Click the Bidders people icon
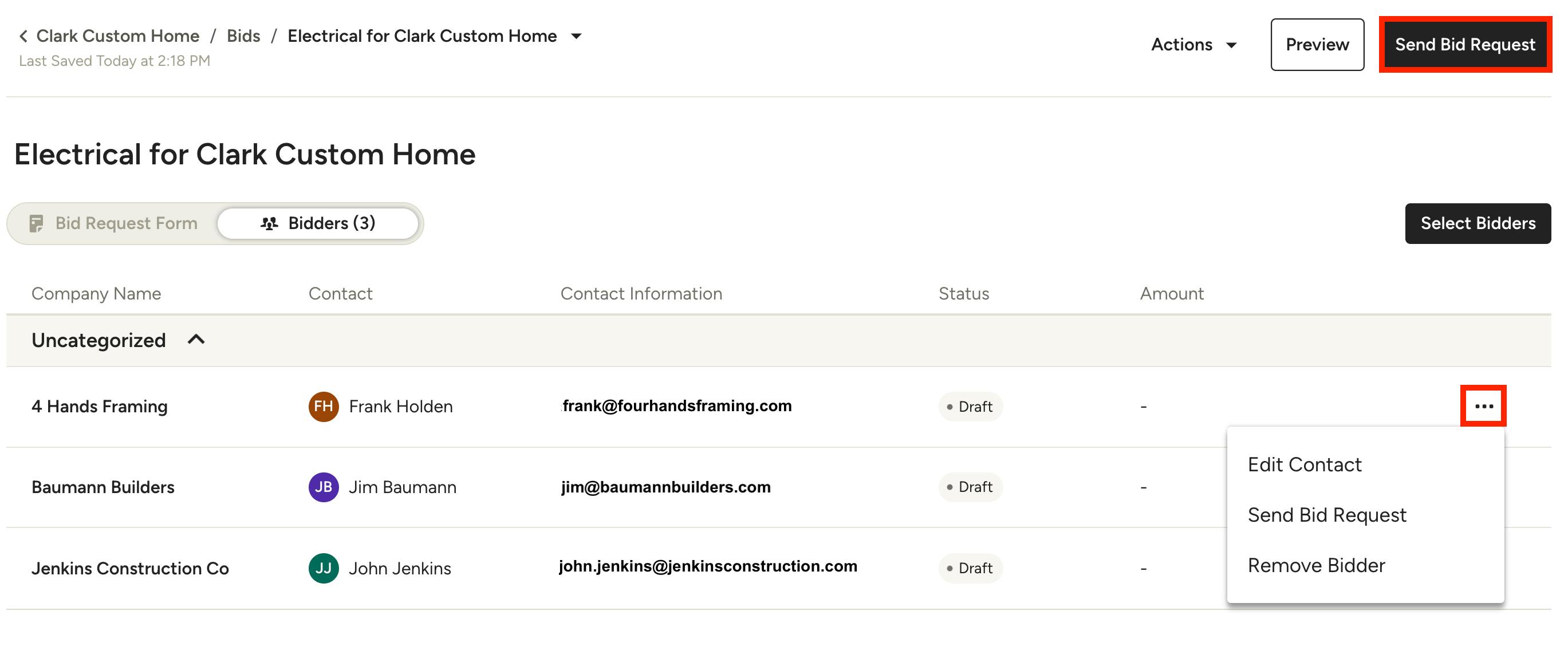 click(269, 223)
